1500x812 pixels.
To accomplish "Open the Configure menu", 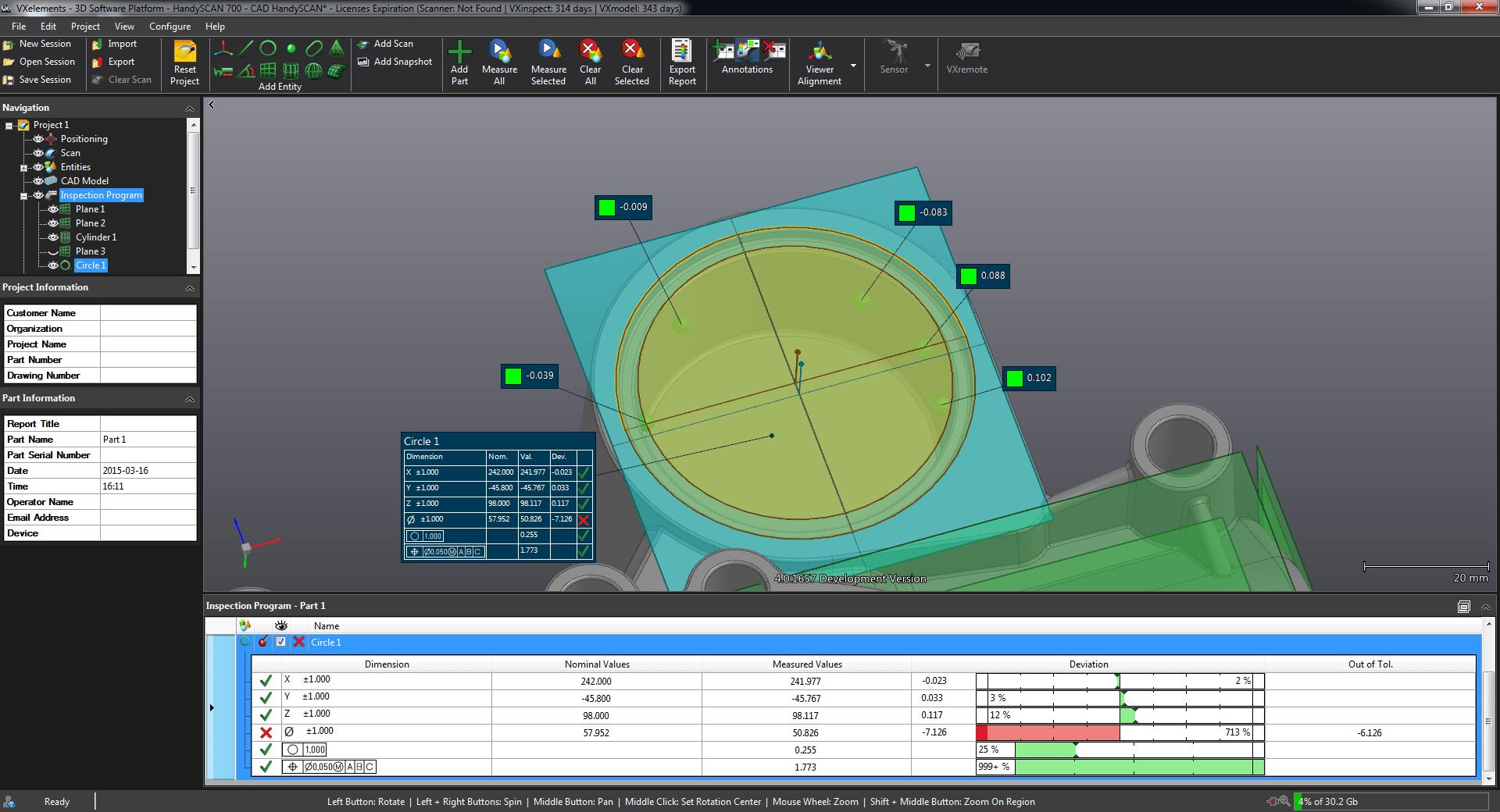I will [x=170, y=26].
